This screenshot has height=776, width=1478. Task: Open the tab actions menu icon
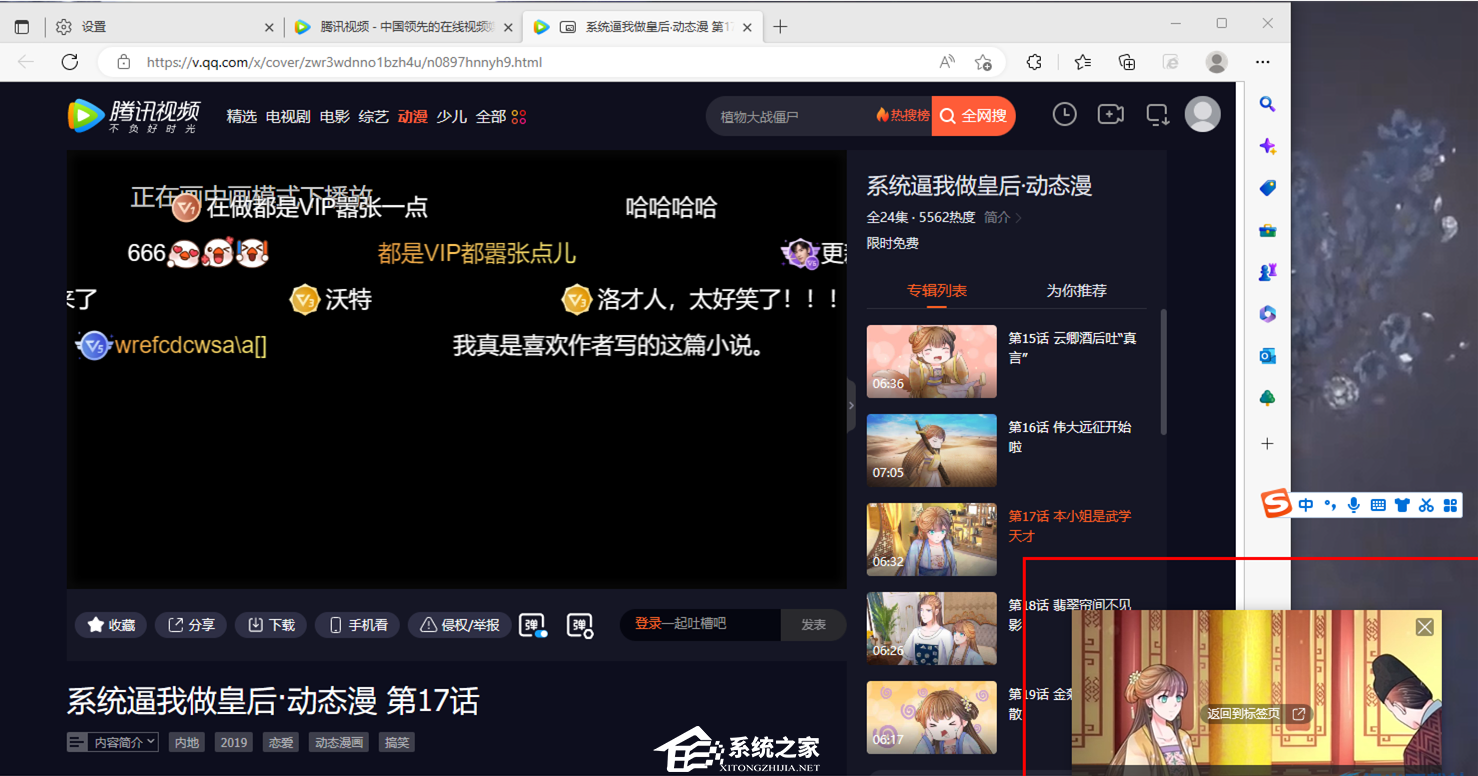(x=22, y=27)
